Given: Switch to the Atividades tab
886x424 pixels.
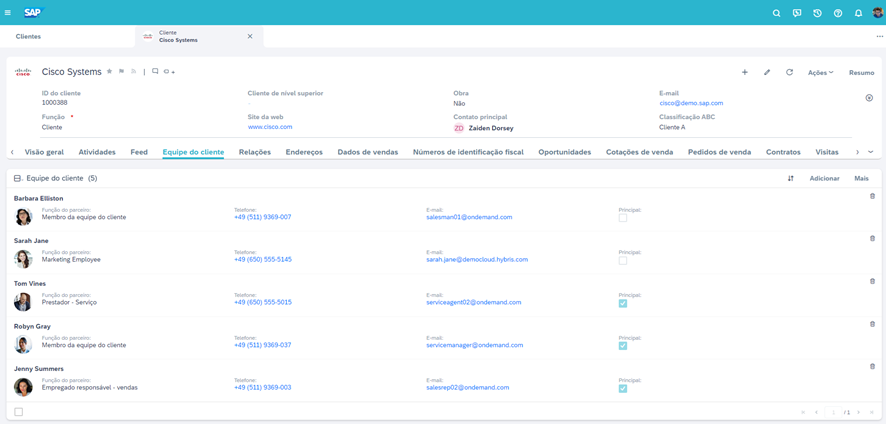Looking at the screenshot, I should tap(97, 152).
